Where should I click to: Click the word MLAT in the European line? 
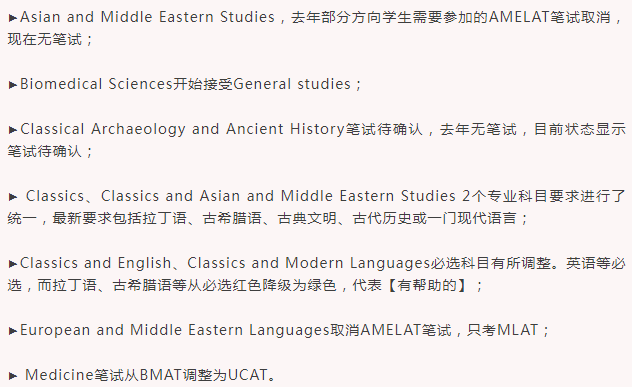pyautogui.click(x=518, y=330)
